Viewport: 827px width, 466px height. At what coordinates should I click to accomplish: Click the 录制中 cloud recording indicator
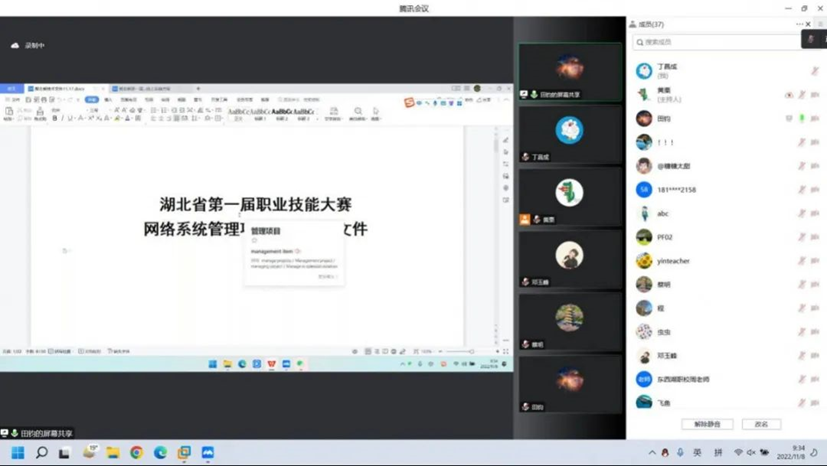point(28,46)
